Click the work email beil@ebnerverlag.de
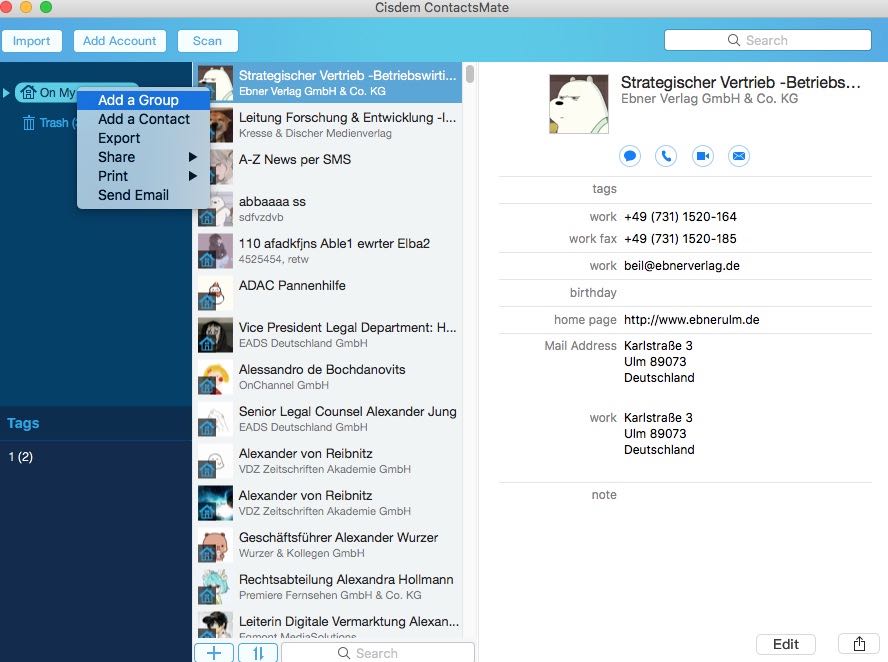Screen dimensions: 888x662 pyautogui.click(x=682, y=266)
